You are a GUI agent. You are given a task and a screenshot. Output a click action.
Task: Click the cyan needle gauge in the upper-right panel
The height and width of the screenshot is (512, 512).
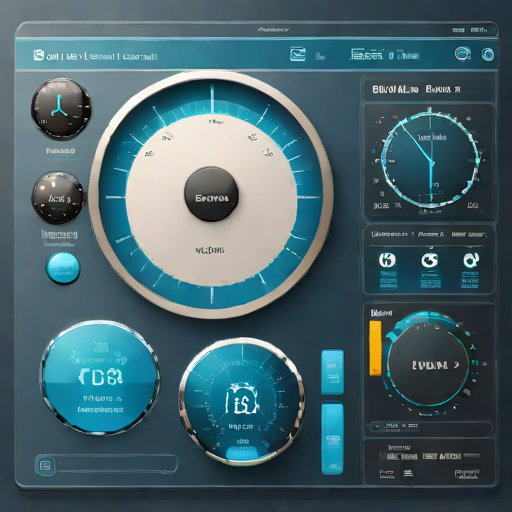430,159
